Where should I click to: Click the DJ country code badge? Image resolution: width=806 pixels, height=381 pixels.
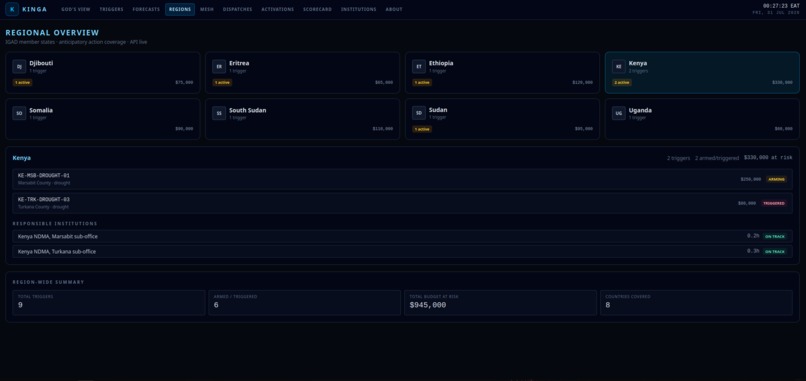tap(19, 66)
